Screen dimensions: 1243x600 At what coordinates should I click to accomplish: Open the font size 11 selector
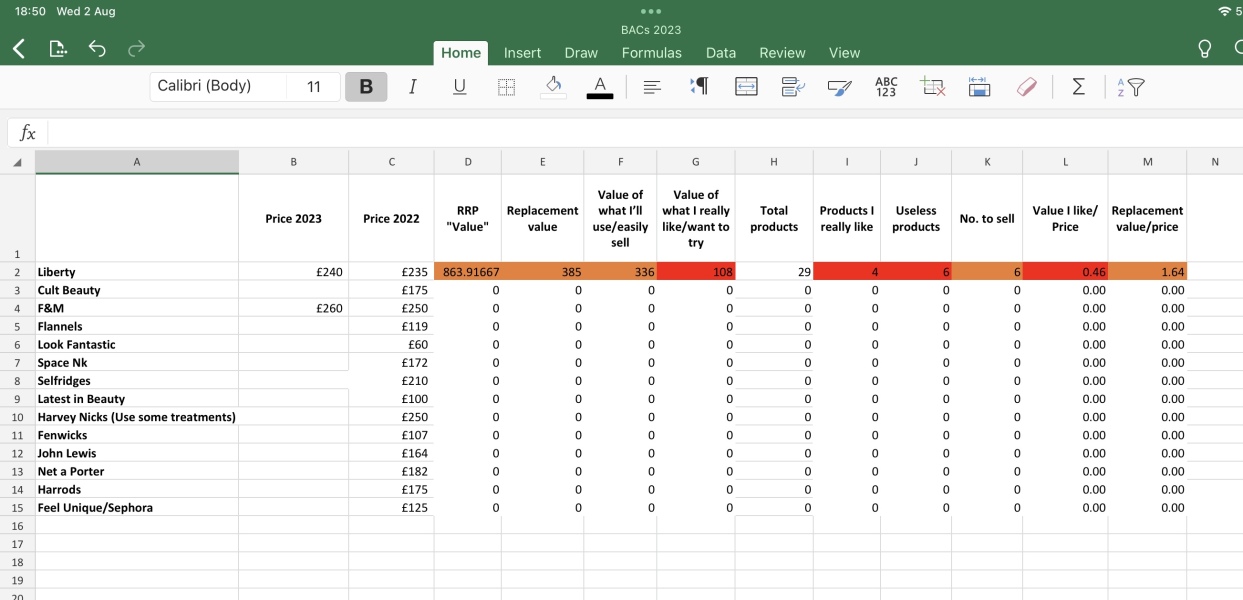pos(312,87)
